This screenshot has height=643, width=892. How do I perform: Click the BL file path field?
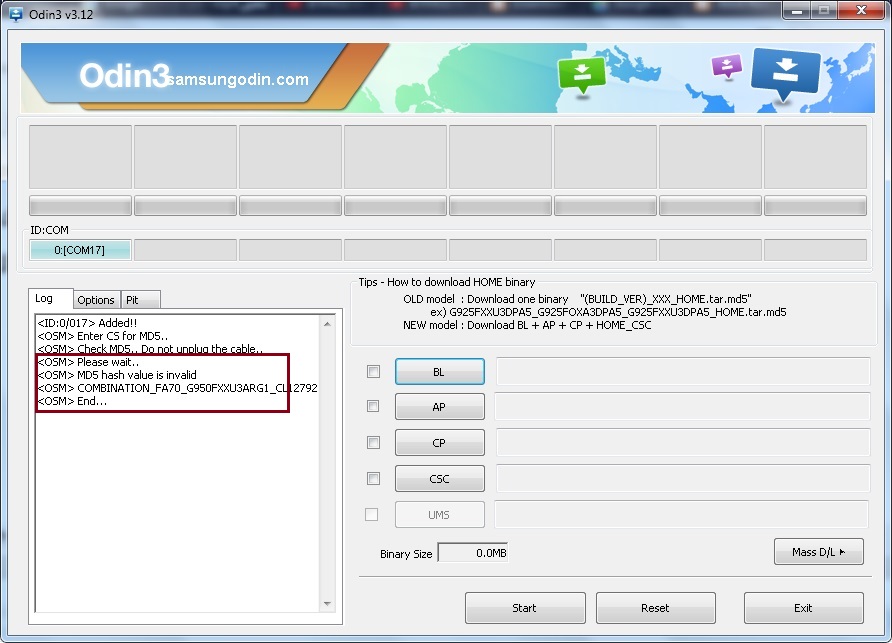coord(683,372)
